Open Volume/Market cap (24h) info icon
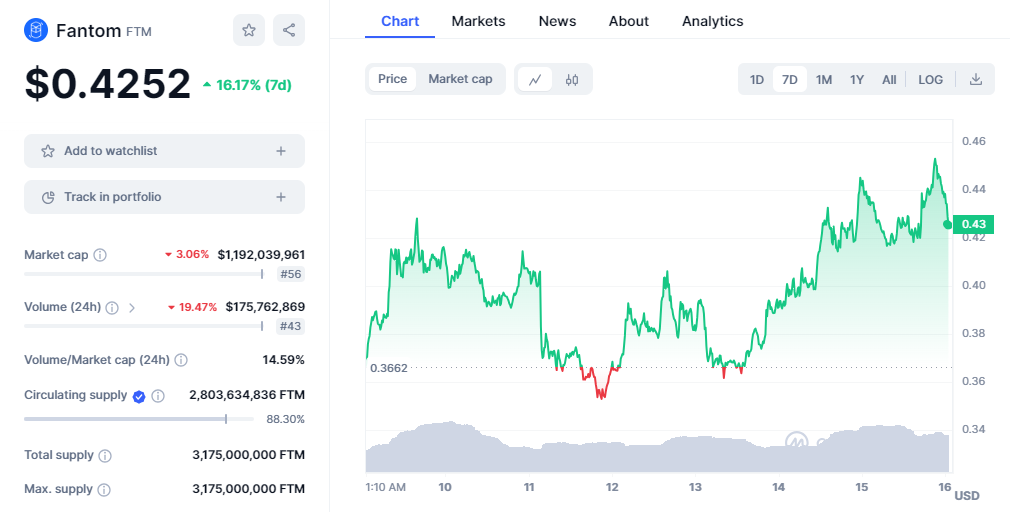Image resolution: width=1010 pixels, height=512 pixels. click(181, 360)
